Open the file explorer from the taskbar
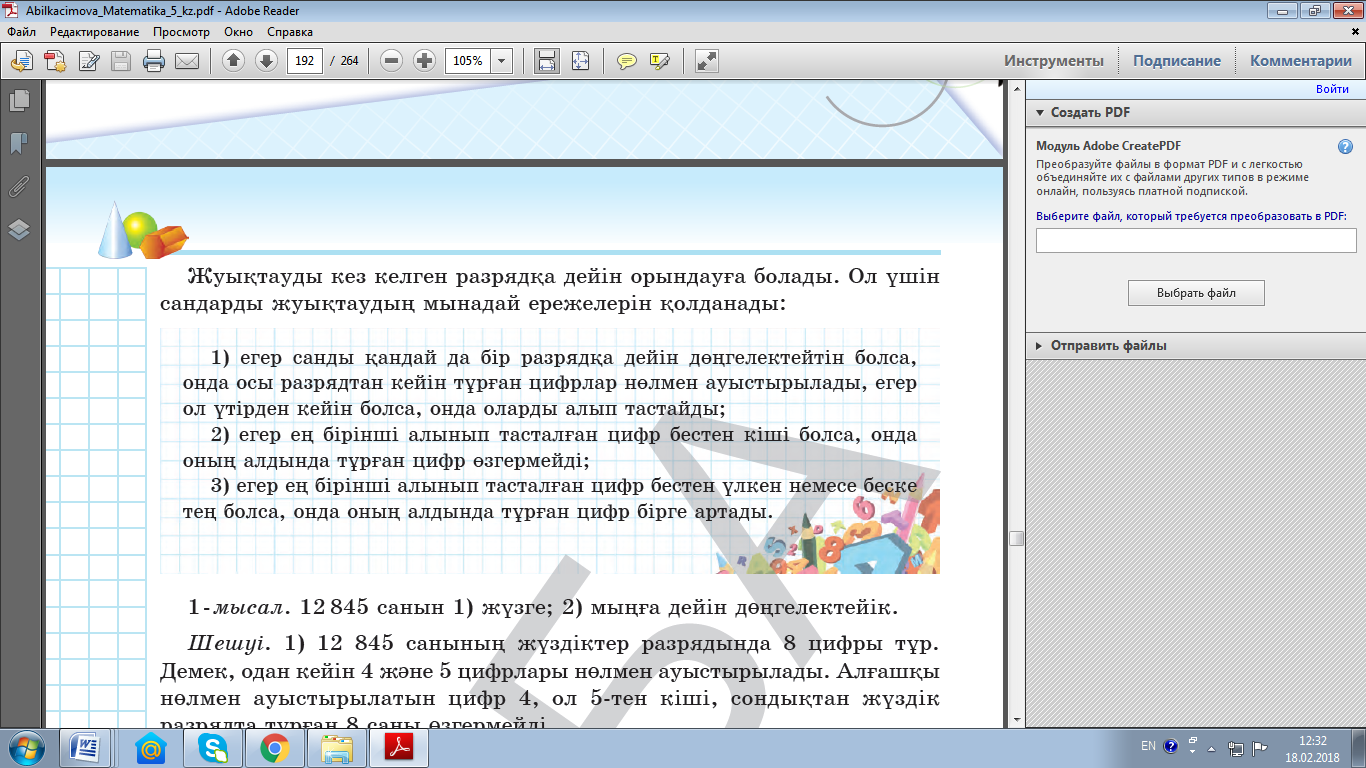This screenshot has width=1366, height=768. (x=337, y=748)
